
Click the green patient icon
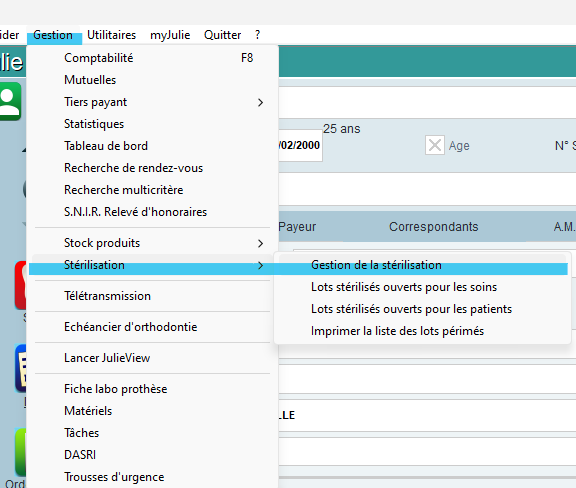point(10,101)
